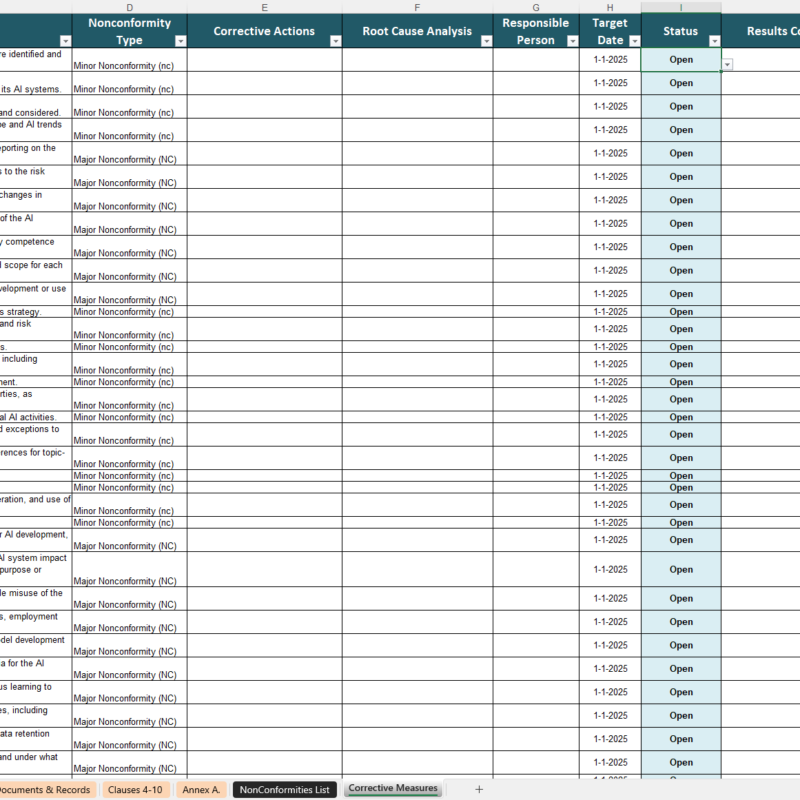The width and height of the screenshot is (800, 800).
Task: Select column D by its header letter
Action: pyautogui.click(x=129, y=8)
